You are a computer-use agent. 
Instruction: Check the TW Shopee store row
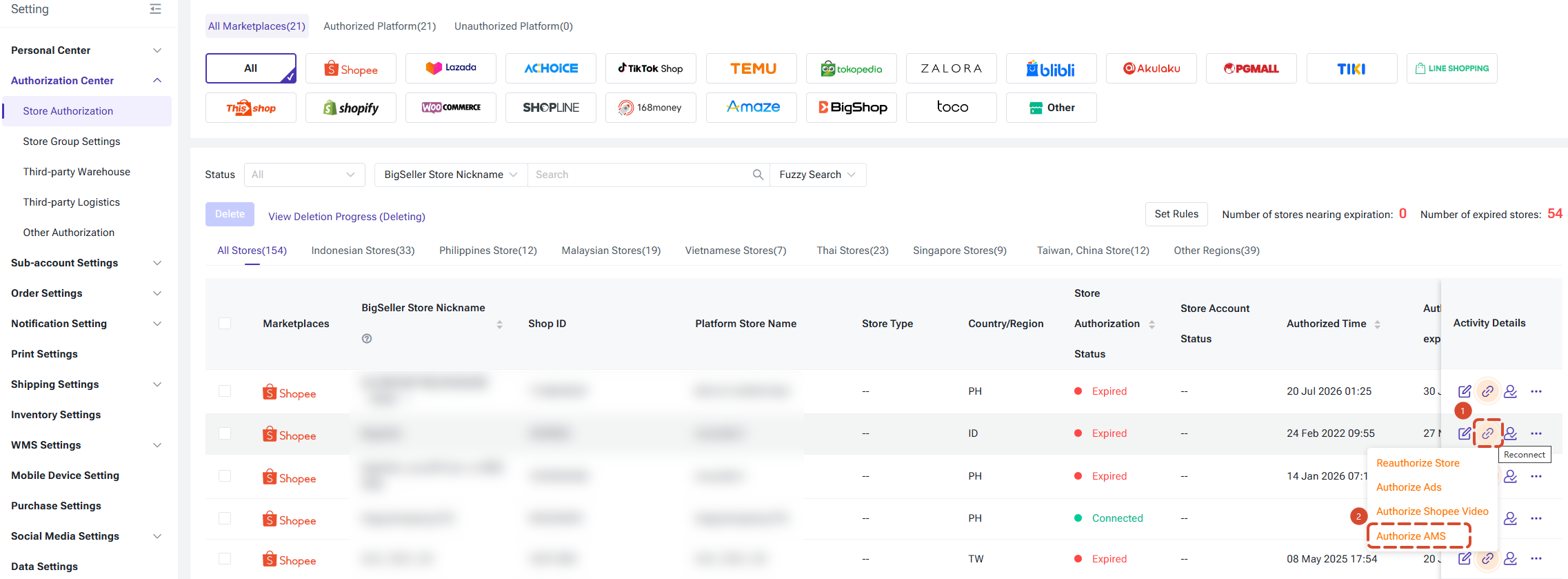tap(225, 558)
